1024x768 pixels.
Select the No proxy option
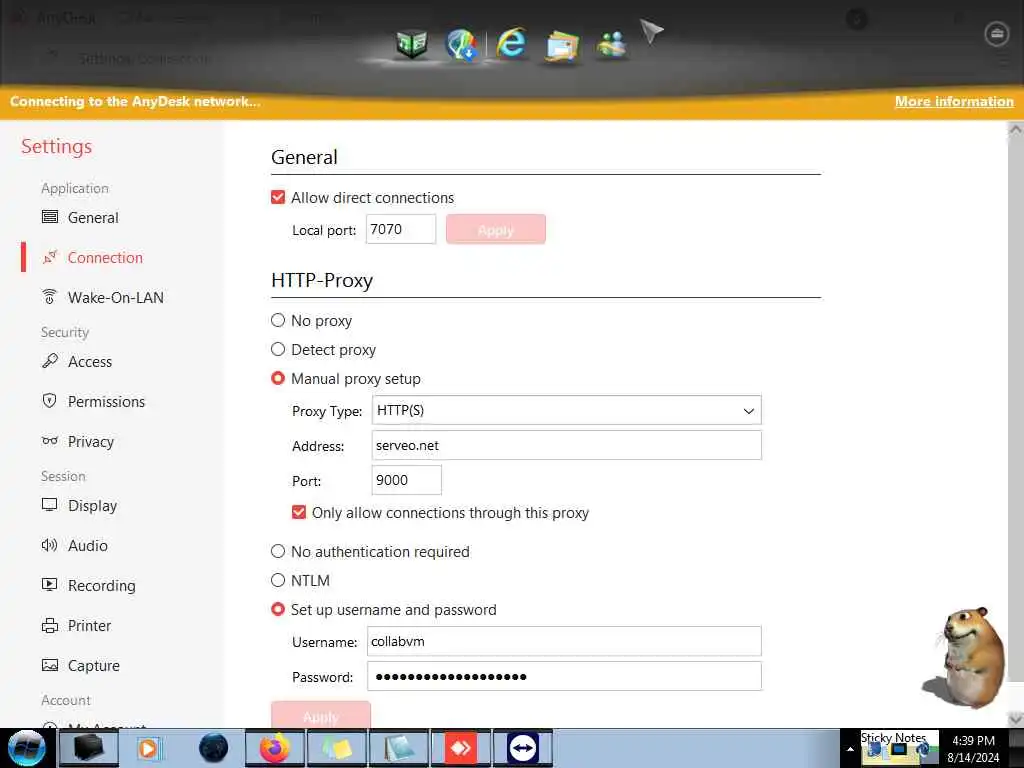(x=278, y=320)
